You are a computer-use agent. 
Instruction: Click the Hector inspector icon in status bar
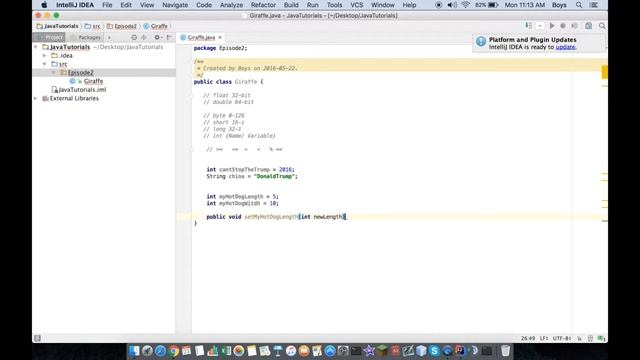point(590,338)
